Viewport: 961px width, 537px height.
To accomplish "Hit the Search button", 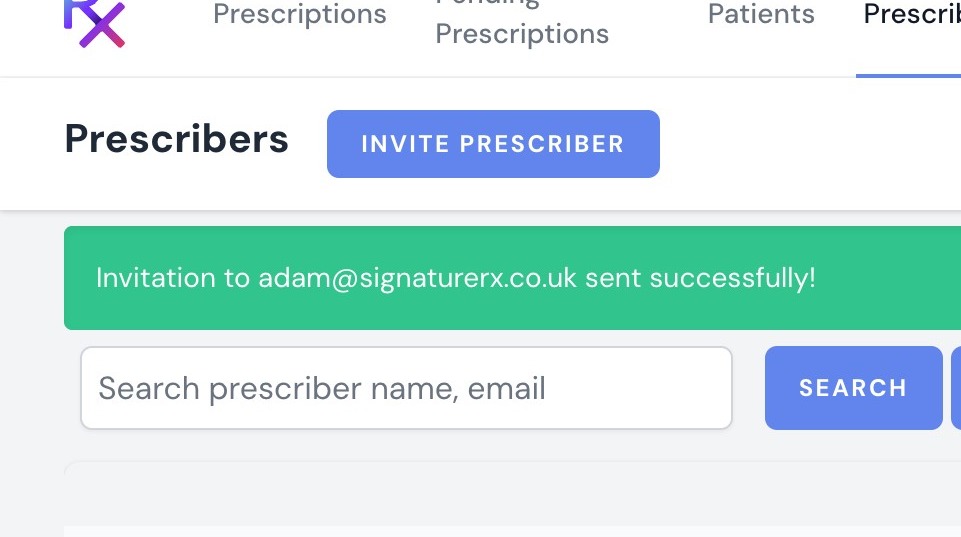I will click(x=853, y=388).
